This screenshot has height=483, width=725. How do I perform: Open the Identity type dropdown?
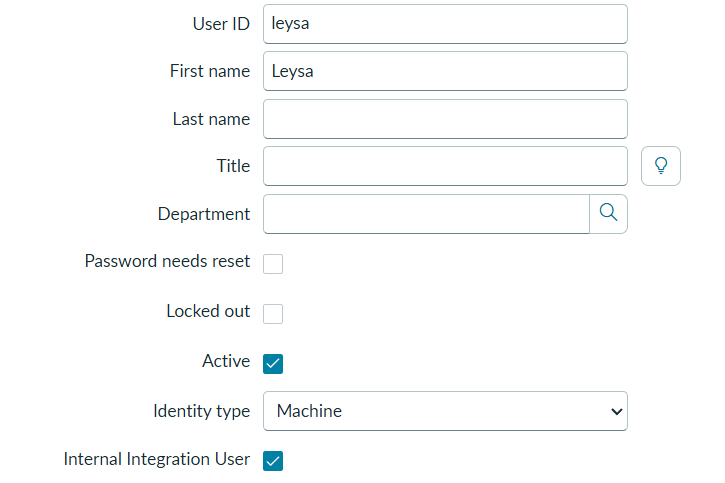click(445, 411)
